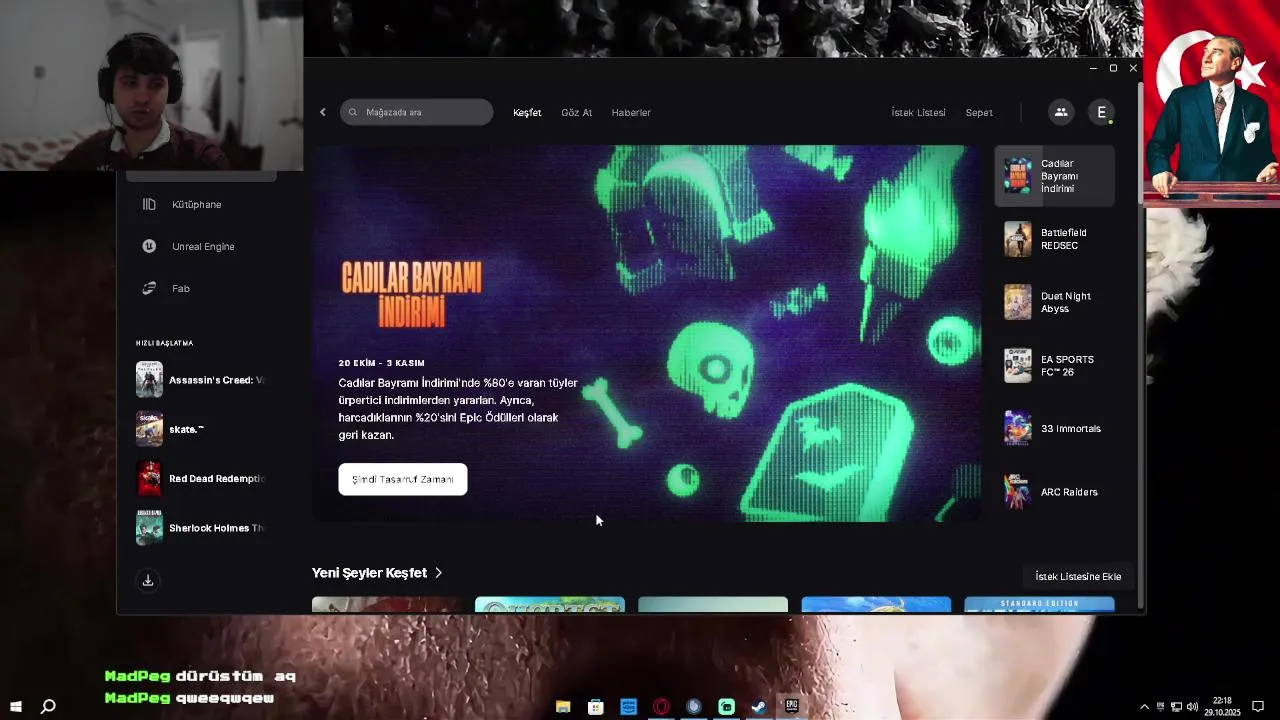Screen dimensions: 1280x720
Task: Open Microsoft Store from the taskbar
Action: tap(596, 707)
